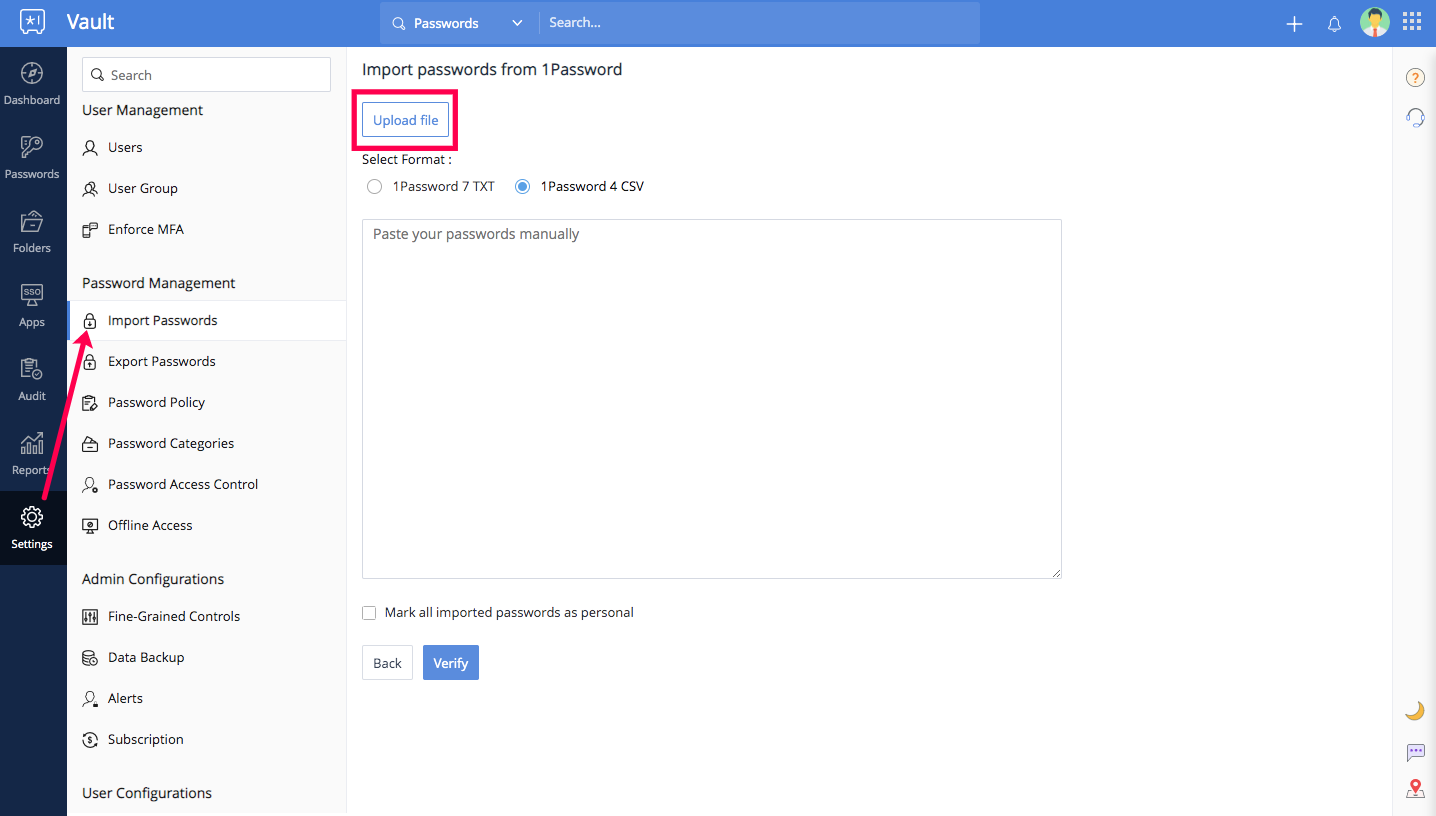This screenshot has height=816, width=1436.
Task: Click the settings sidebar Search field
Action: point(206,75)
